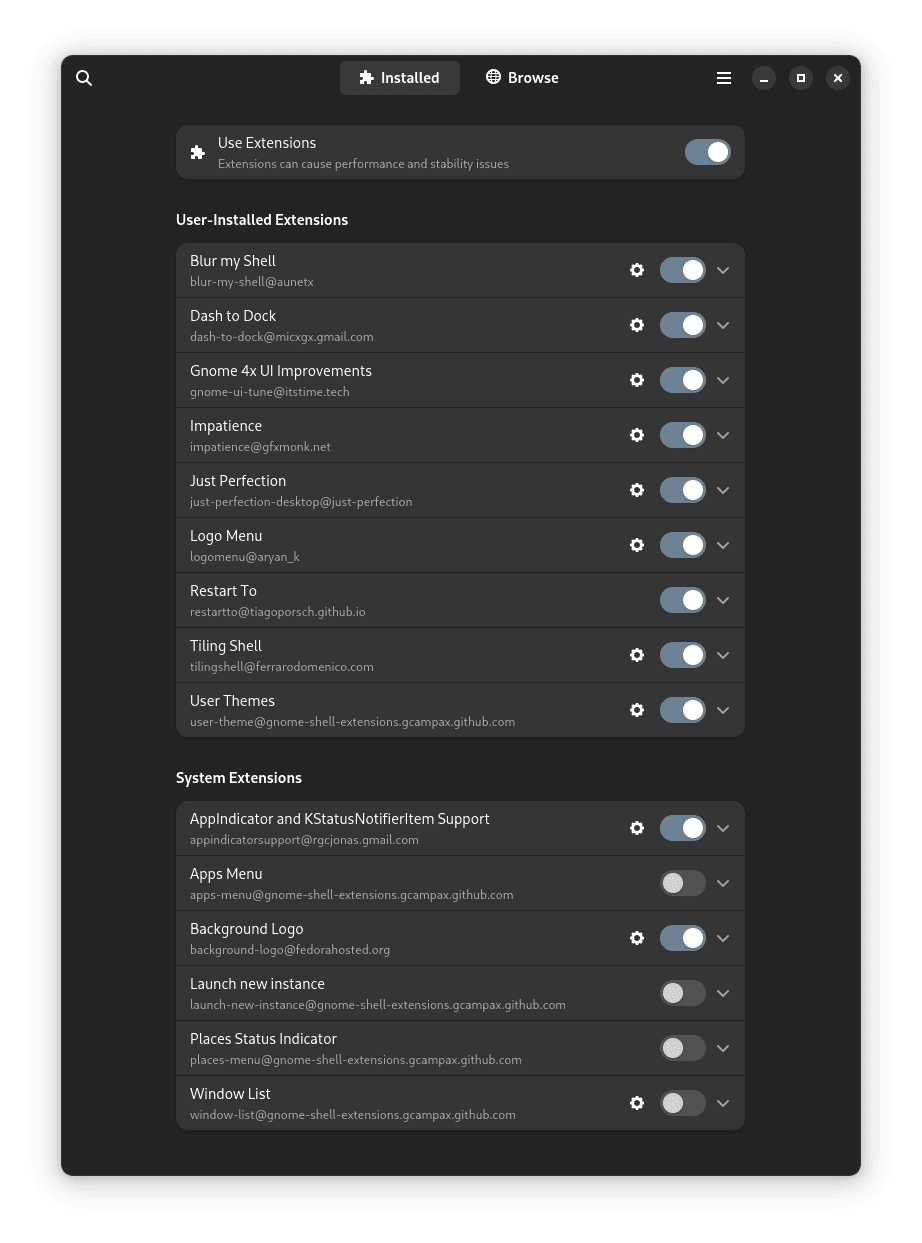Disable the Impatience extension toggle

682,435
